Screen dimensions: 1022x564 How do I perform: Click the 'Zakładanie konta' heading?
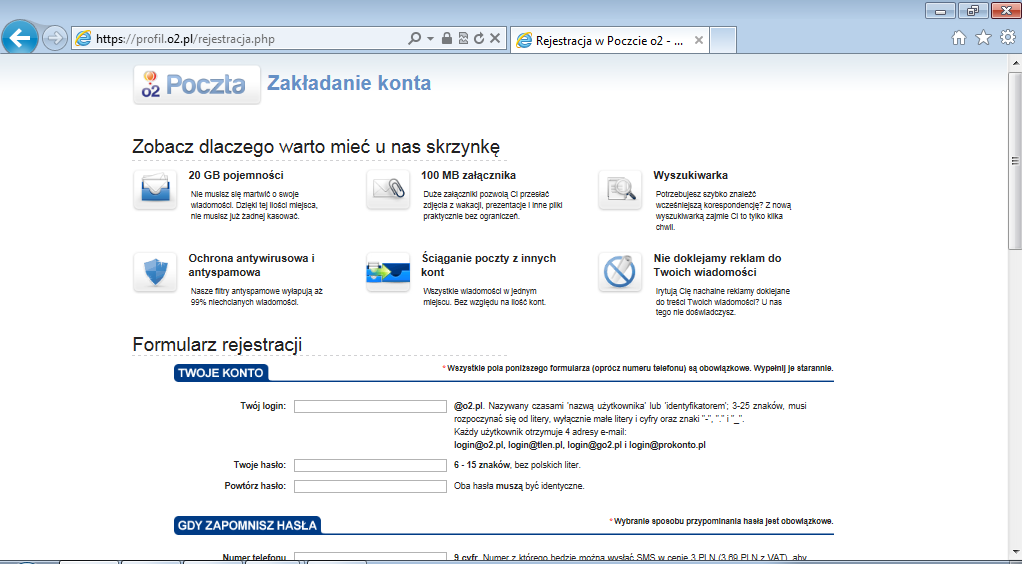[349, 83]
